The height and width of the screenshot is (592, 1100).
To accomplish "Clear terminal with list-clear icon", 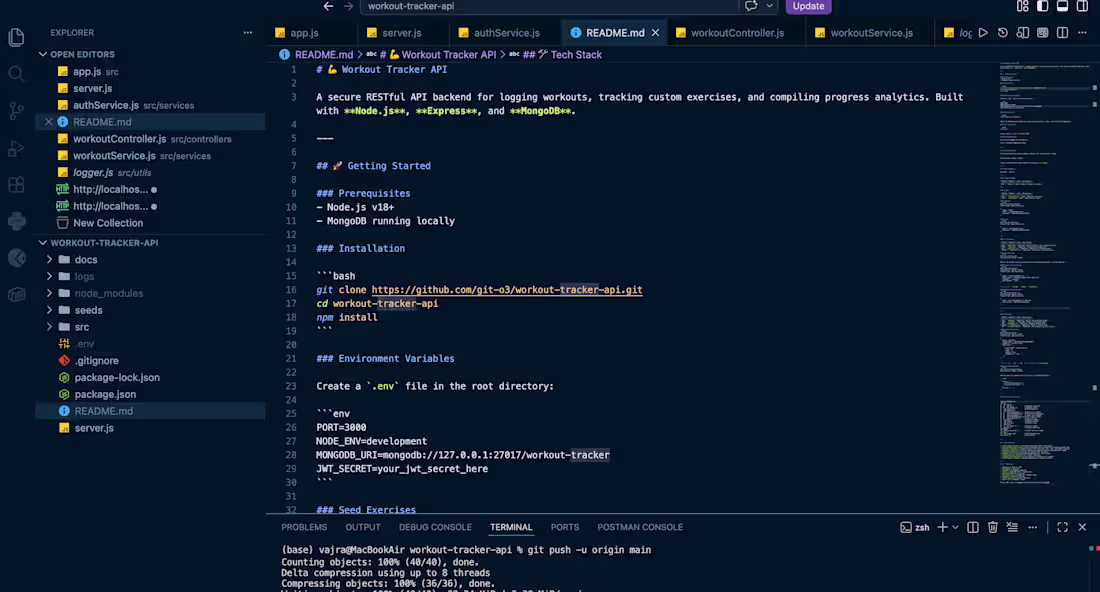I will pos(1012,527).
